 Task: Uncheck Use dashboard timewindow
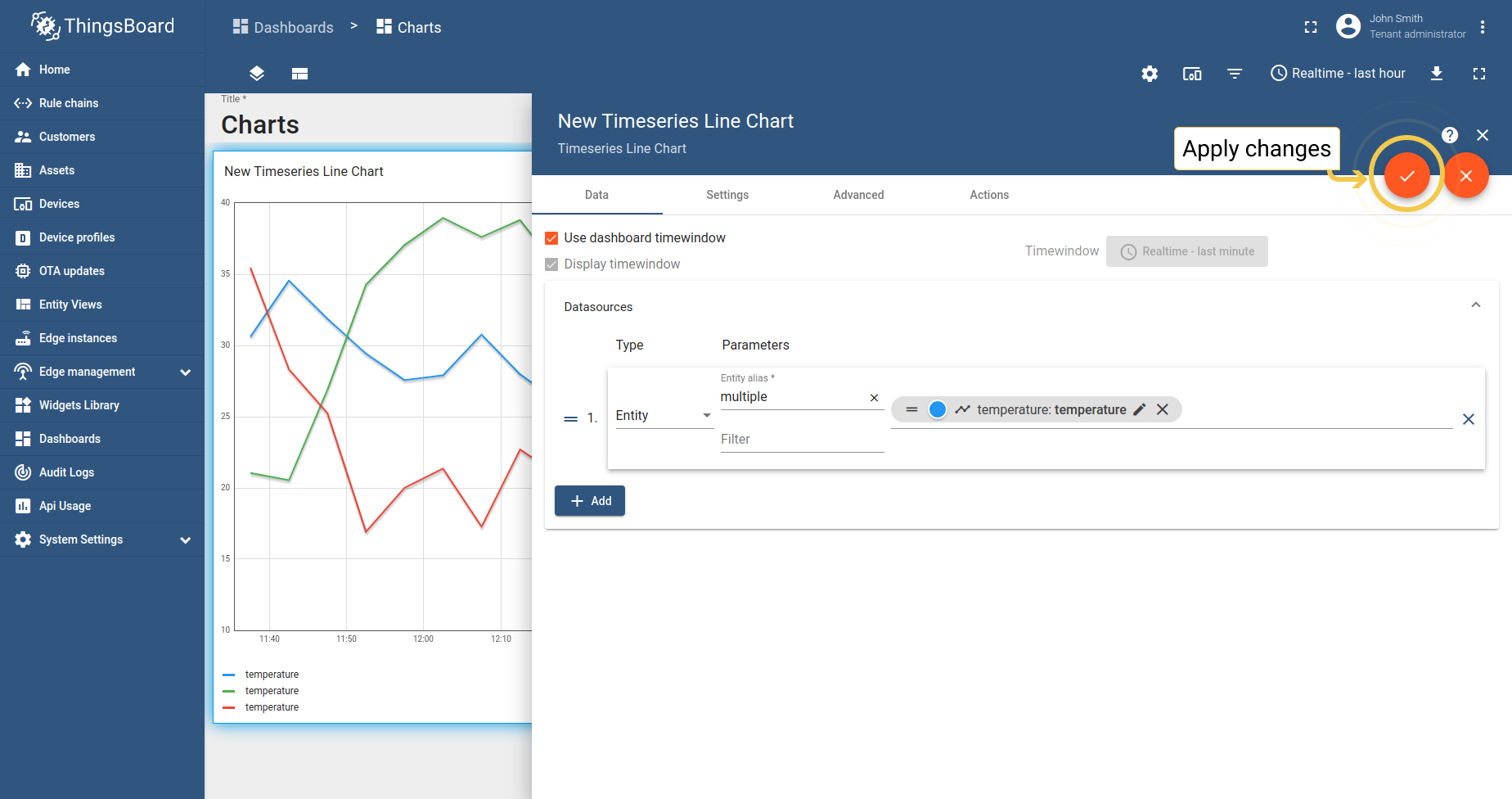[551, 238]
